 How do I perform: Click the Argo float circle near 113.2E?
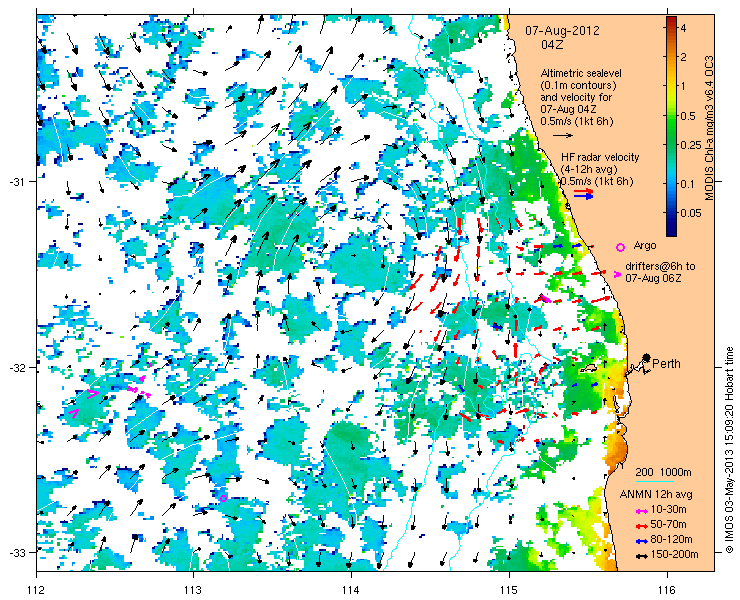[223, 498]
